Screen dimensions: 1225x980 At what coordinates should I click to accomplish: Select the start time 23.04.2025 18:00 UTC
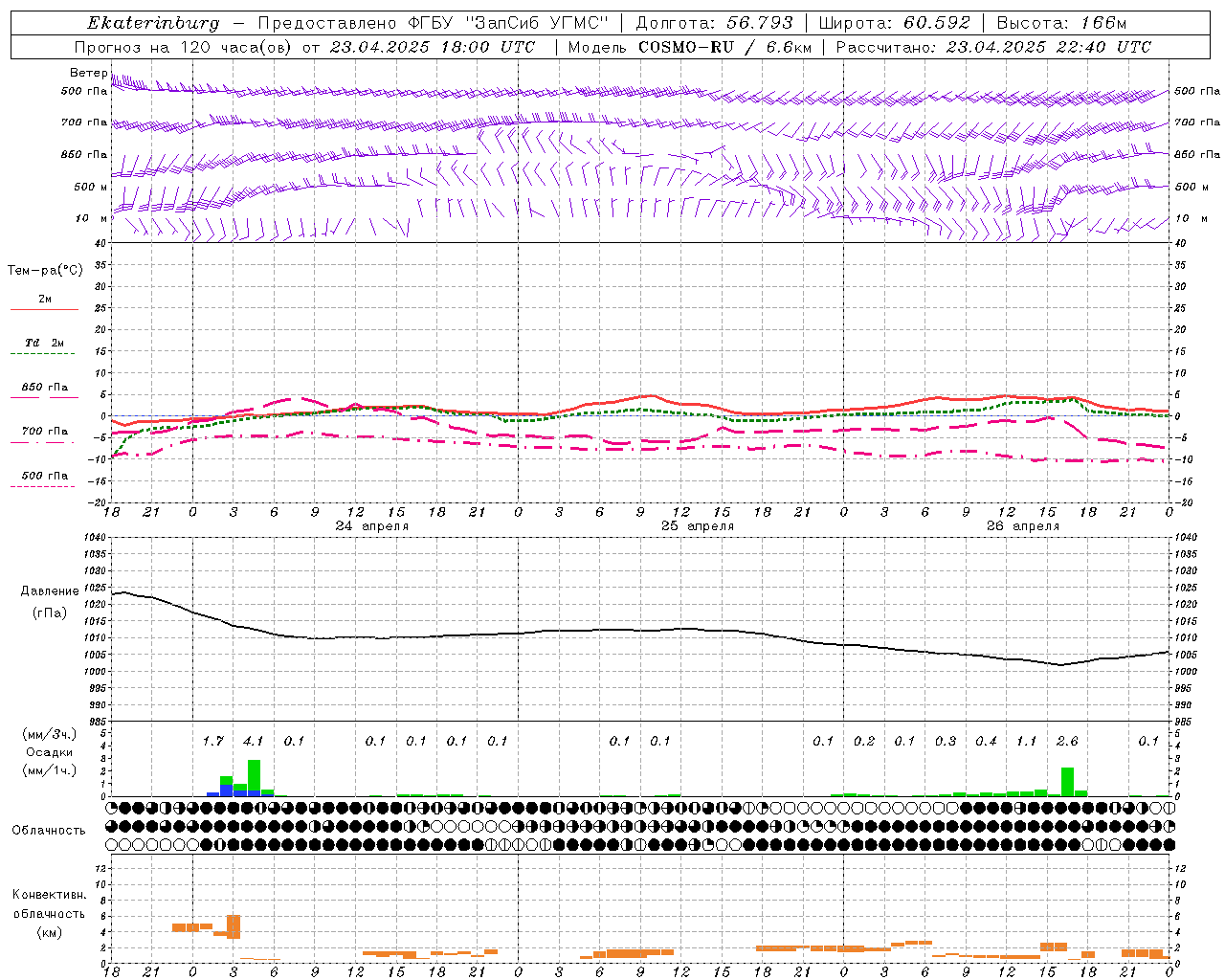point(433,47)
